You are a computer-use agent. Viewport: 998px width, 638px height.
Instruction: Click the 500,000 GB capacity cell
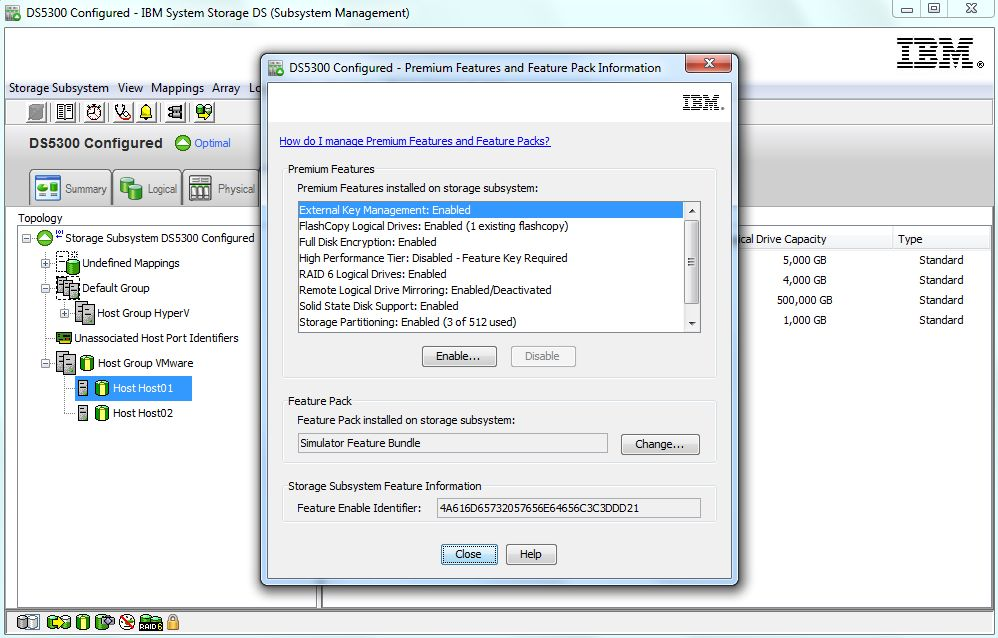(x=805, y=300)
